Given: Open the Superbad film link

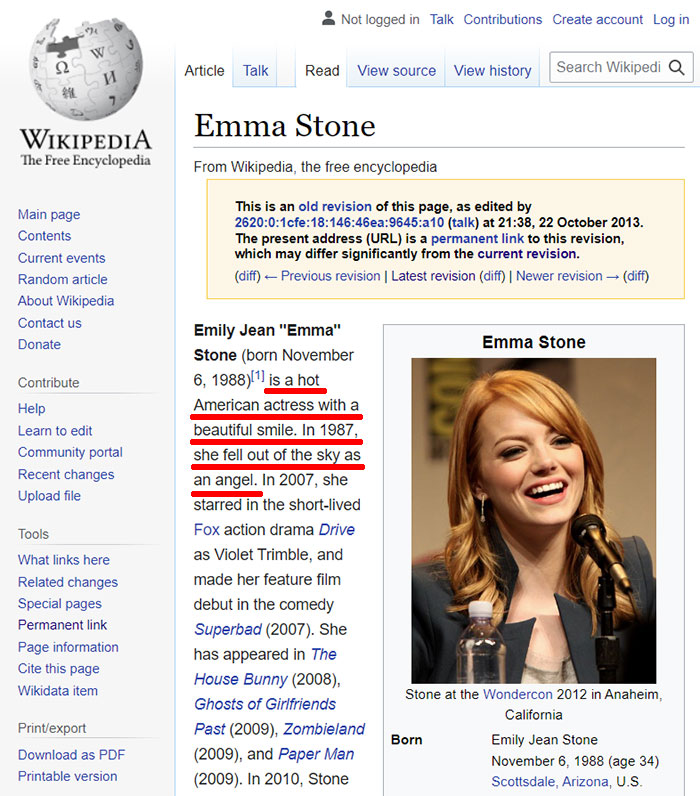Looking at the screenshot, I should tap(227, 629).
